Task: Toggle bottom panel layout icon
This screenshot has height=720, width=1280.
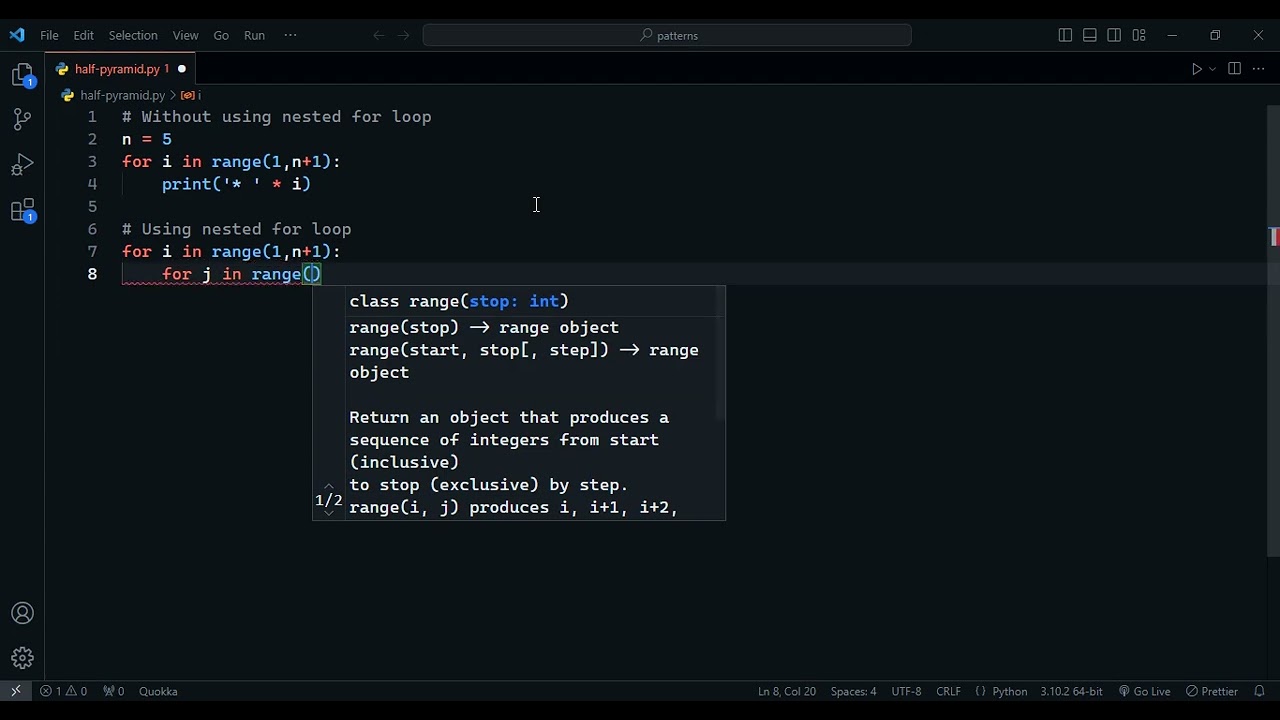Action: tap(1090, 35)
